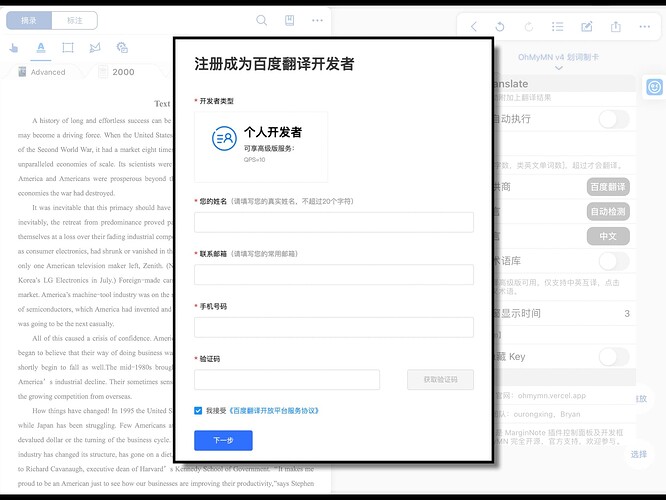This screenshot has width=666, height=500.
Task: Click the verification code input field
Action: point(287,379)
